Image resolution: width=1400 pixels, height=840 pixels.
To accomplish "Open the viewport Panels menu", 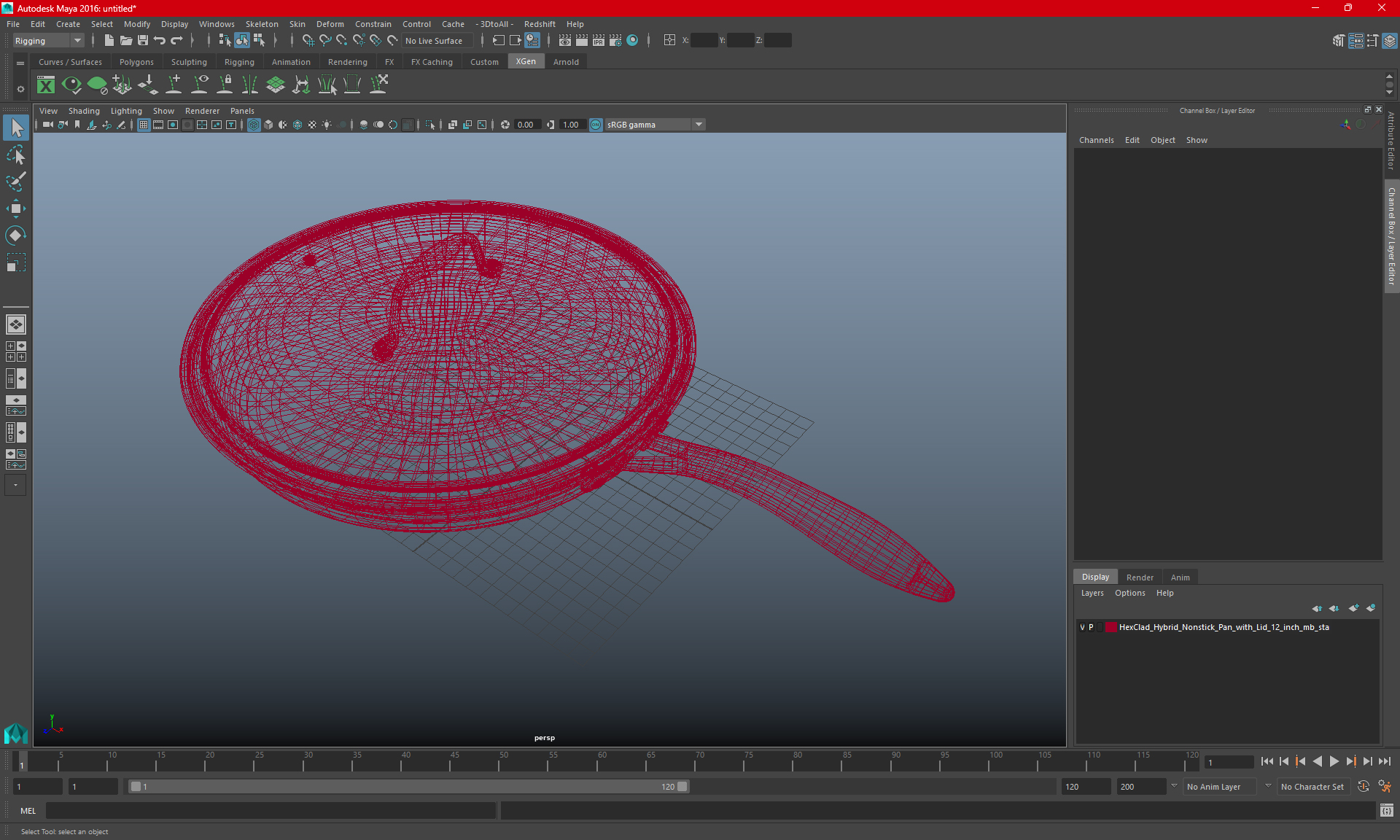I will tap(242, 111).
